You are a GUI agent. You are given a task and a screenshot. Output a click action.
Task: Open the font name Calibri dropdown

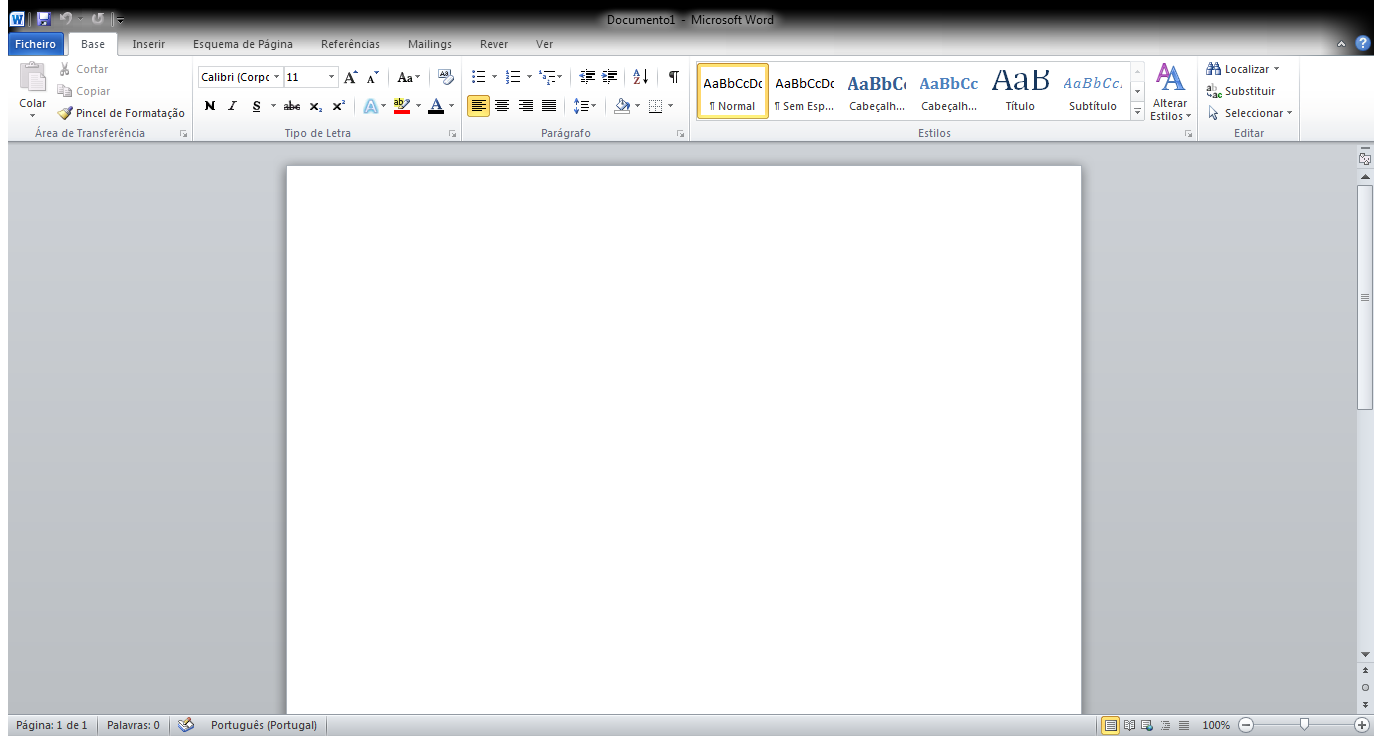coord(277,77)
